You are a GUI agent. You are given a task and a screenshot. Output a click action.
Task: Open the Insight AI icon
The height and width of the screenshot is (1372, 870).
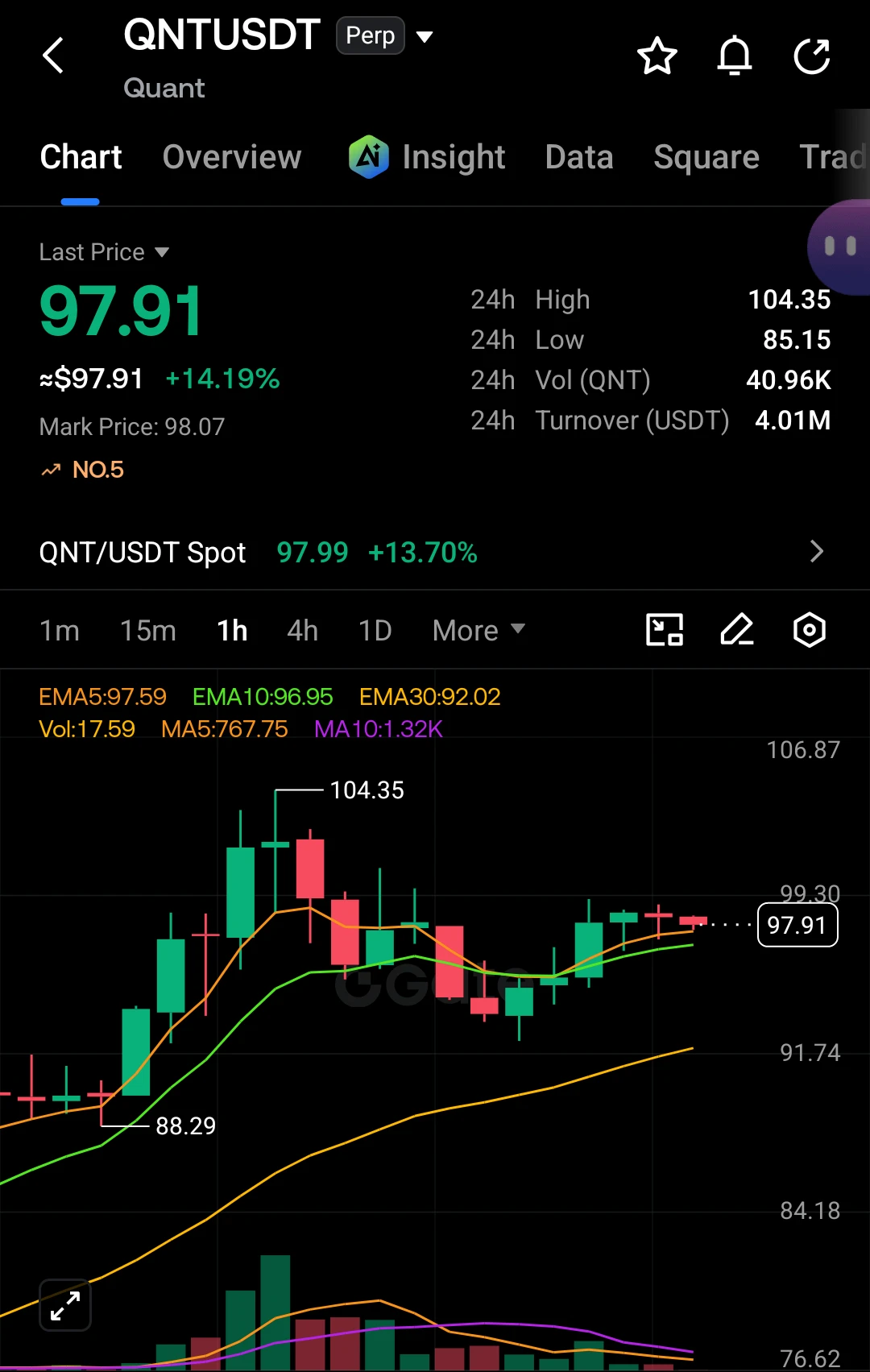point(369,156)
